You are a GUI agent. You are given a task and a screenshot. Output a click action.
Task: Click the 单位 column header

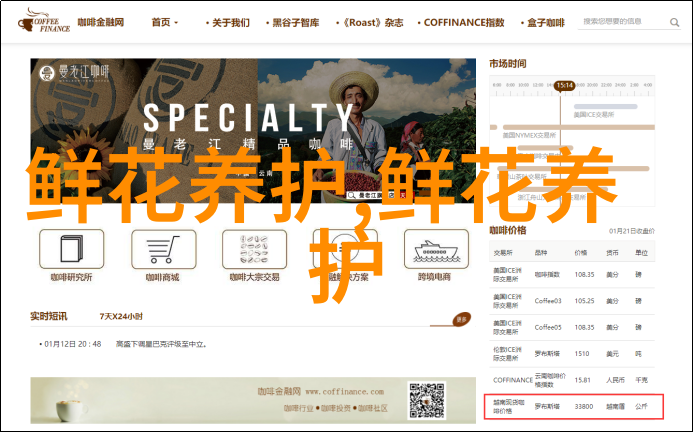click(641, 253)
